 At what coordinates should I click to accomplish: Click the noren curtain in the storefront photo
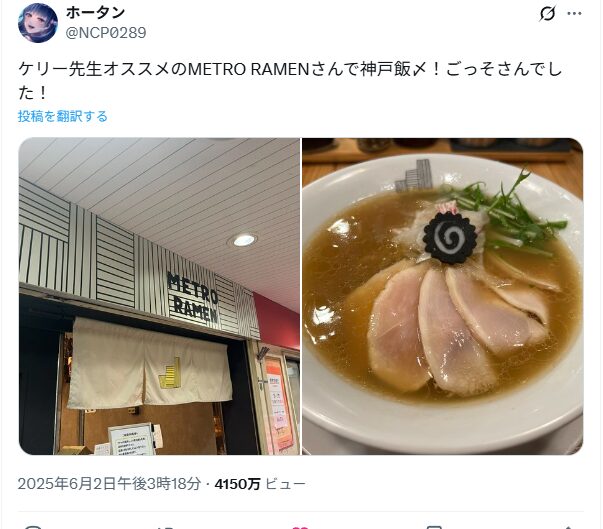tap(150, 363)
